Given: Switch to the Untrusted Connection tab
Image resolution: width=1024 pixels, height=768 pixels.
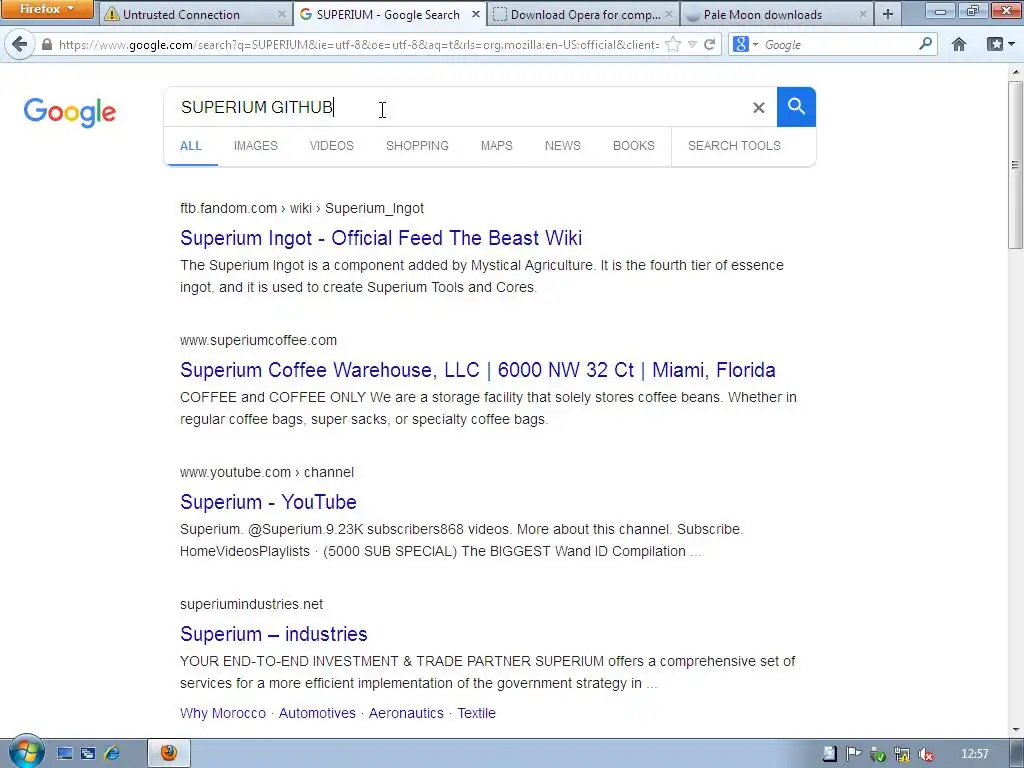Looking at the screenshot, I should coord(195,14).
